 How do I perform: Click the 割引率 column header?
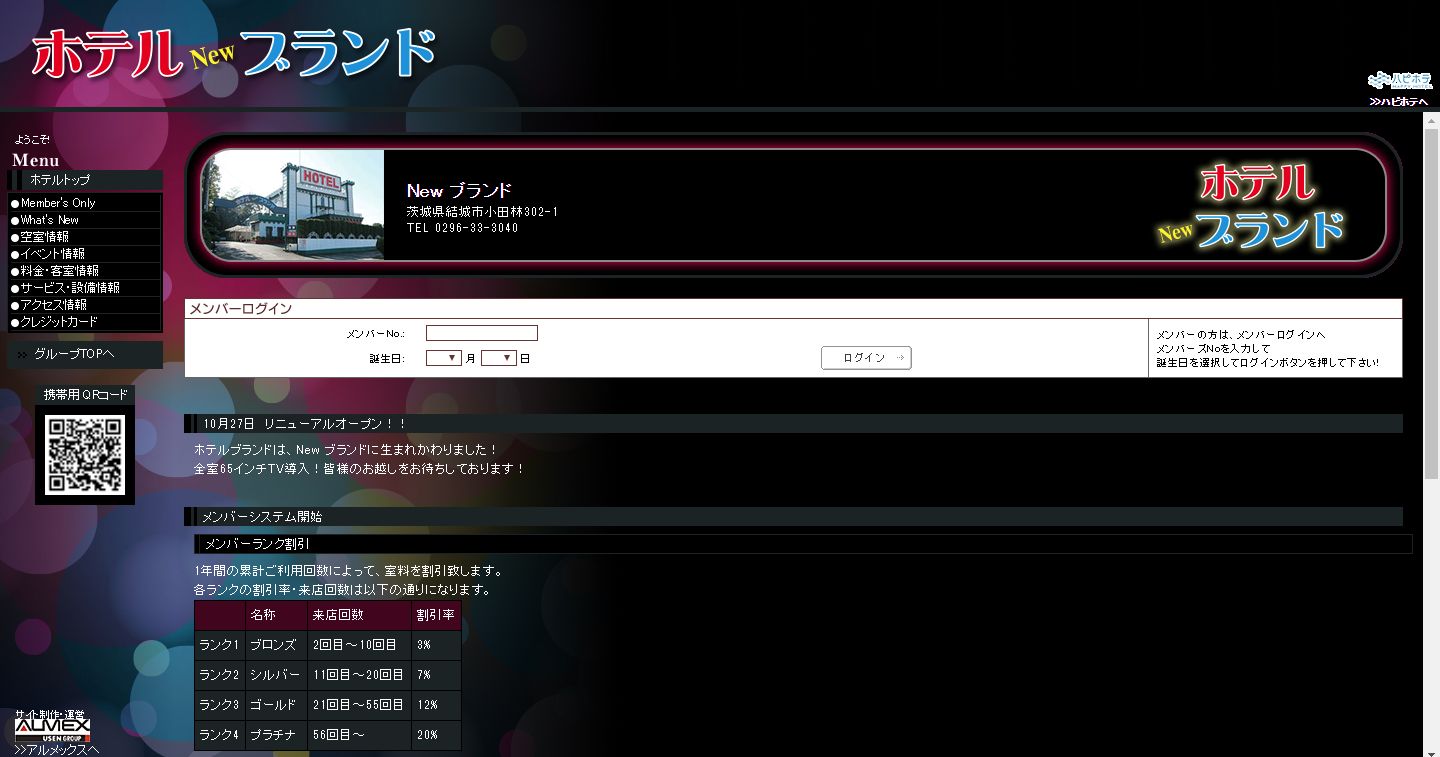(436, 615)
